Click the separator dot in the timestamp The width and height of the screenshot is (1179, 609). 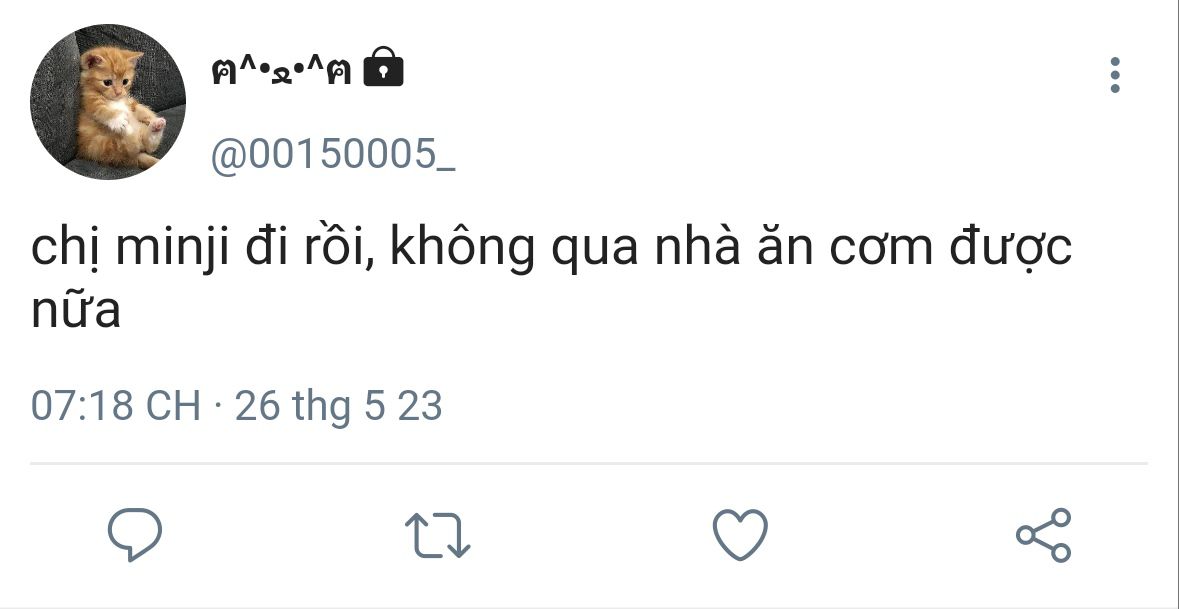click(218, 407)
